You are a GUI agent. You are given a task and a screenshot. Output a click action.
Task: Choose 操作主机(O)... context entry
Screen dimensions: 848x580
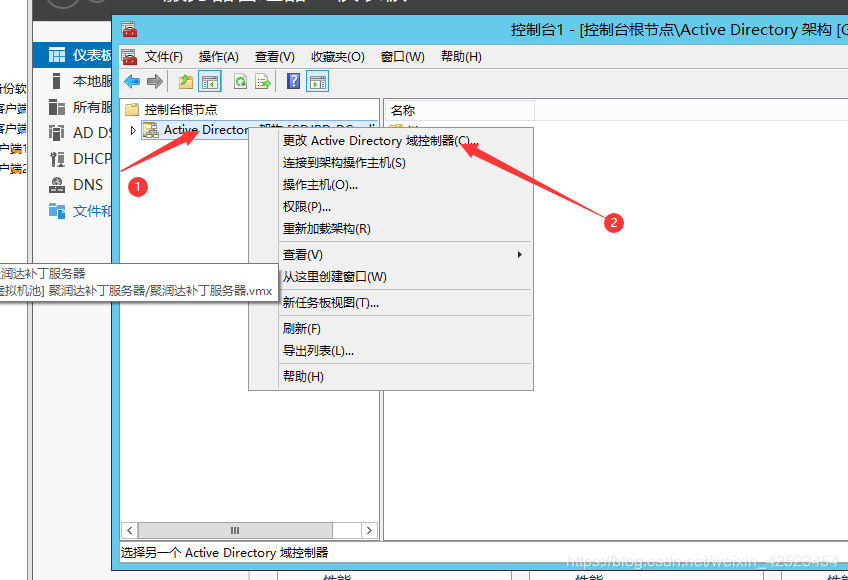pyautogui.click(x=391, y=185)
